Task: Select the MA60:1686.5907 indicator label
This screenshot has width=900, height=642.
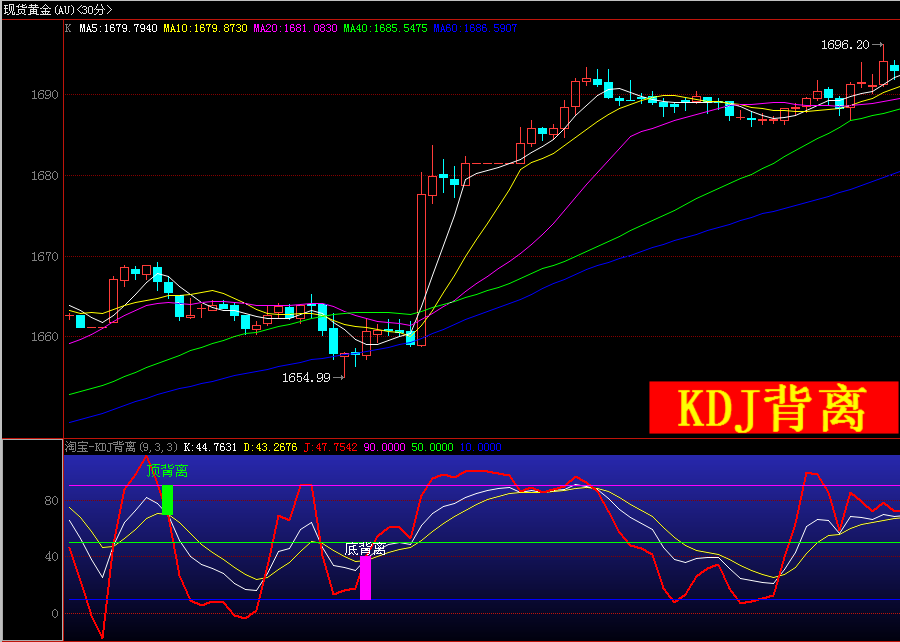Action: pyautogui.click(x=475, y=28)
